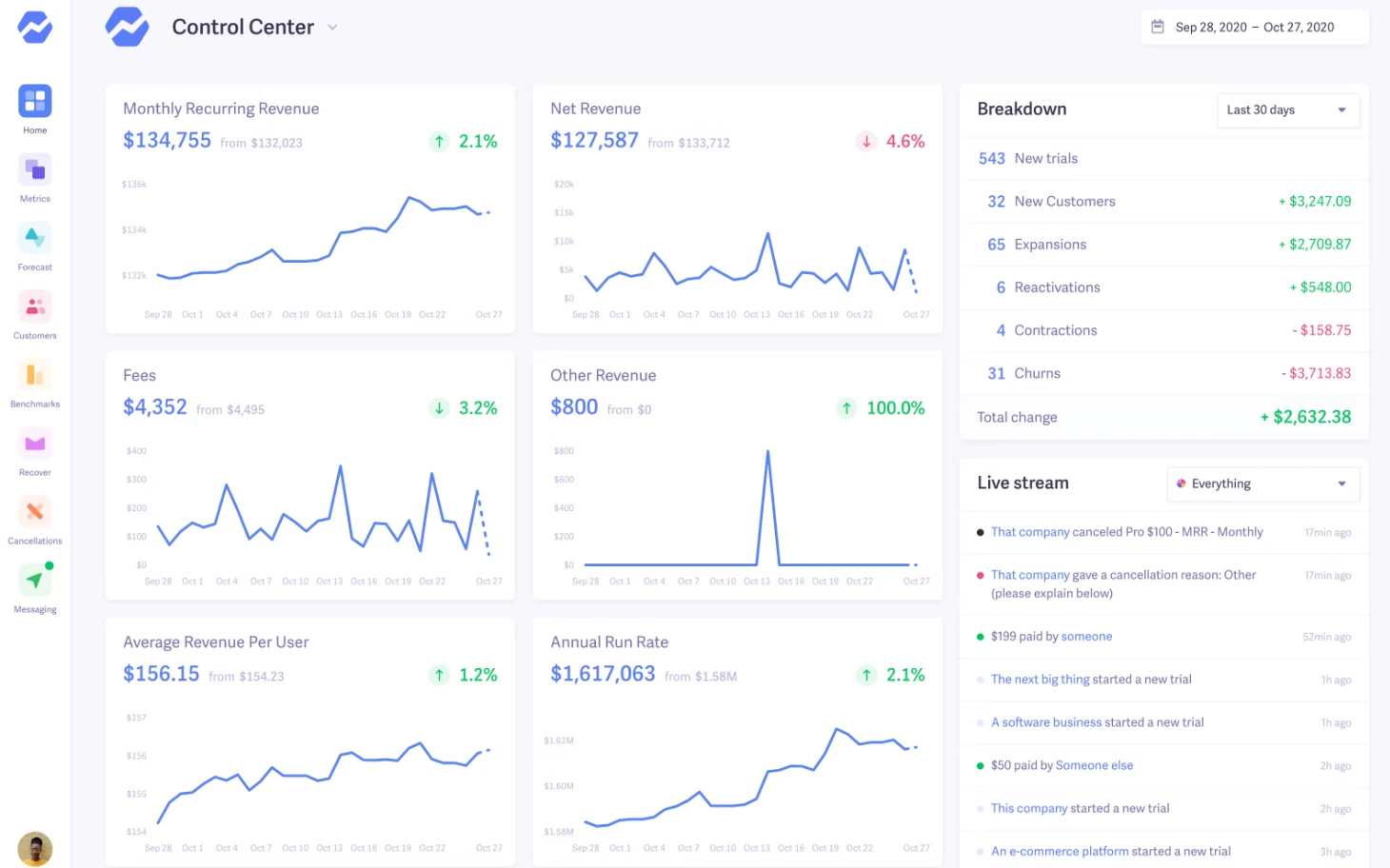
Task: Switch to the Breakdown panel header
Action: 1022,108
